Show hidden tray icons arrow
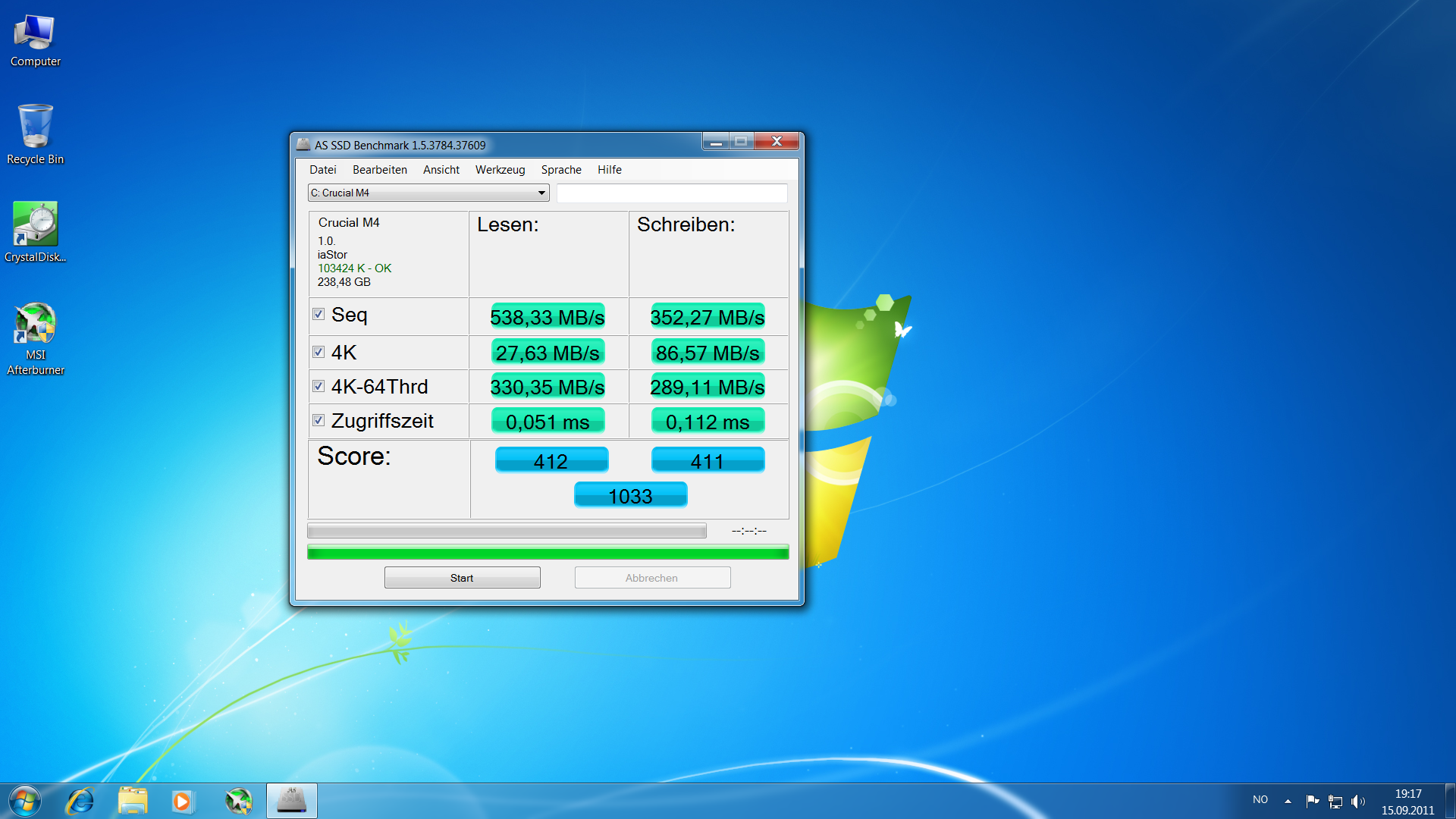 click(1288, 801)
